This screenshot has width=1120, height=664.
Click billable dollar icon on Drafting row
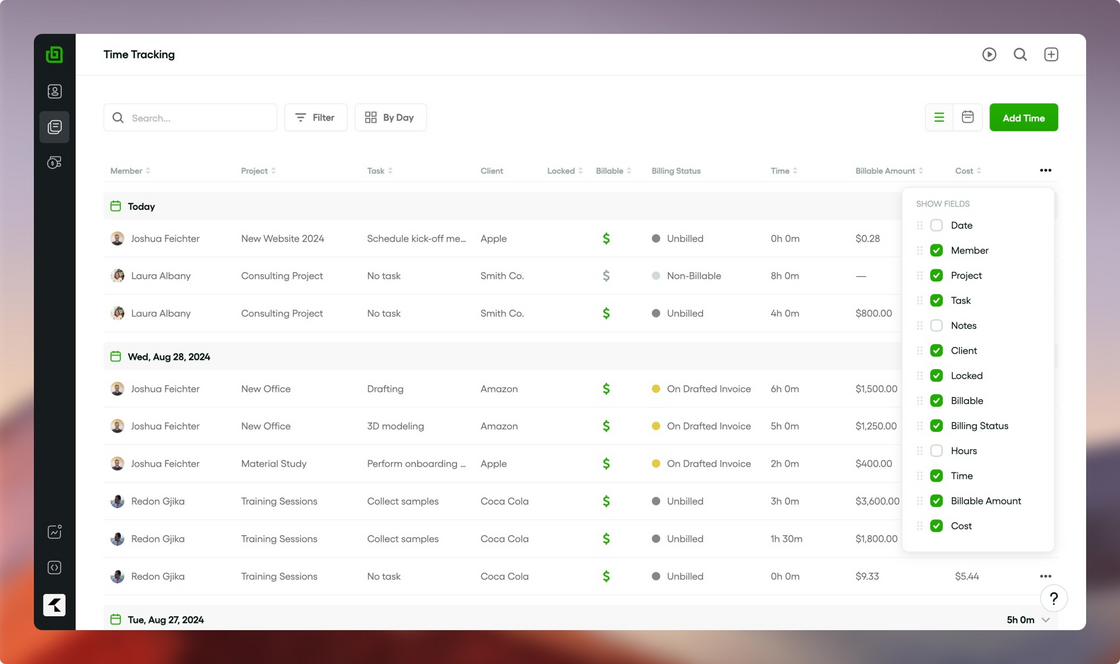[x=606, y=388]
